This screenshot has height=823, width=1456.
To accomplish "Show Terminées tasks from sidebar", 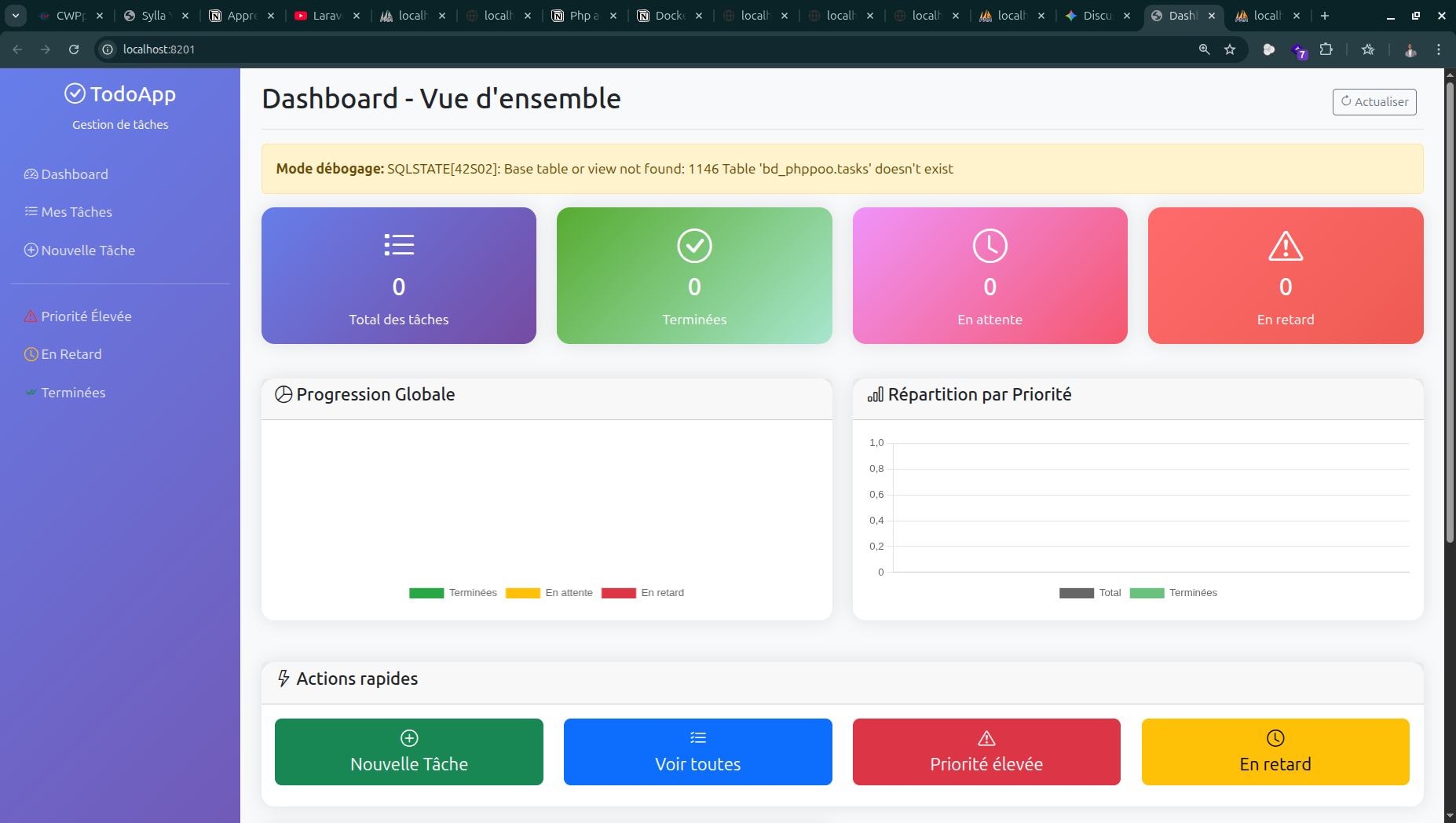I will click(x=64, y=393).
